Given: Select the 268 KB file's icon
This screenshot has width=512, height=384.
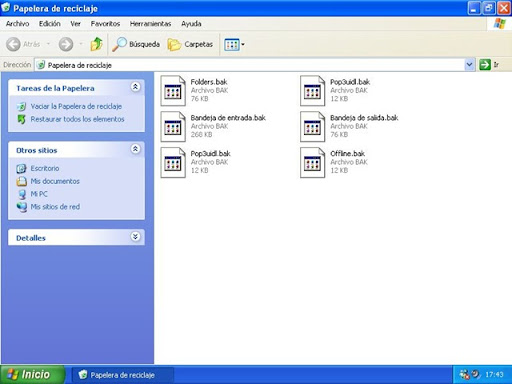Looking at the screenshot, I should [173, 126].
